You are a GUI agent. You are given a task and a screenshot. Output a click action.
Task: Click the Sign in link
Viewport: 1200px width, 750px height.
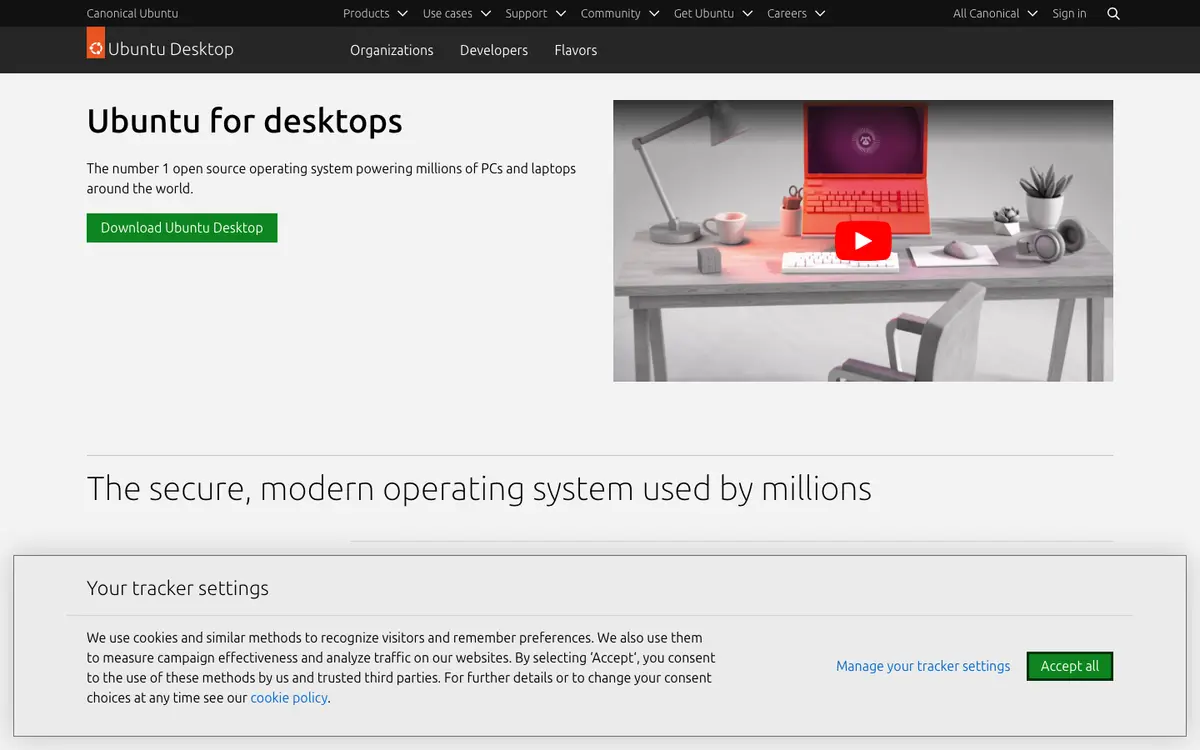[1069, 14]
